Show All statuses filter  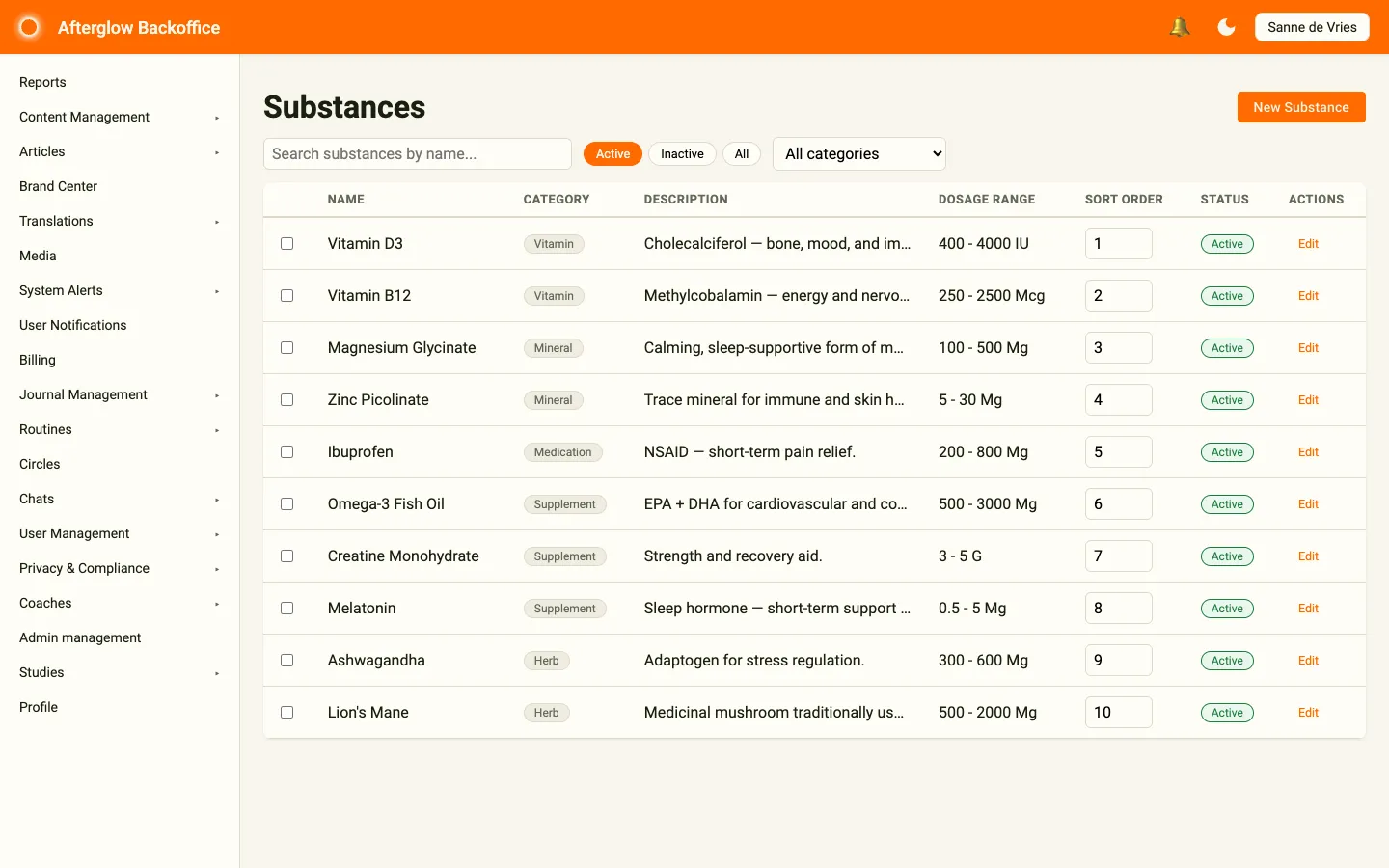(x=742, y=153)
